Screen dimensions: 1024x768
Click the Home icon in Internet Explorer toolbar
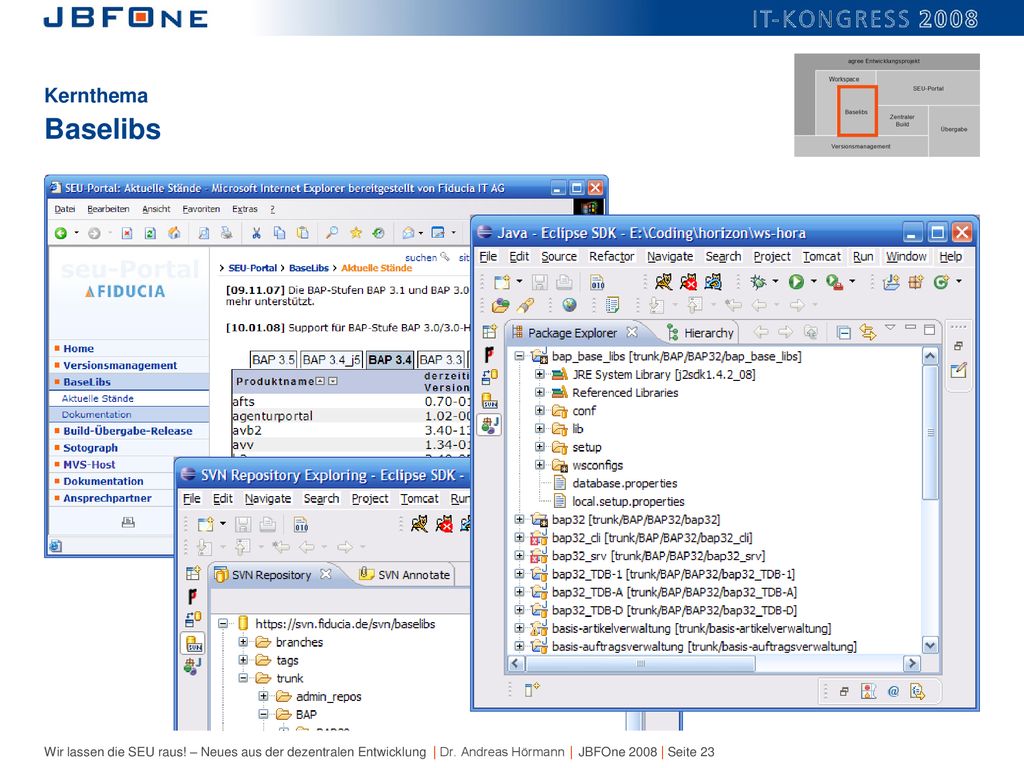tap(174, 233)
